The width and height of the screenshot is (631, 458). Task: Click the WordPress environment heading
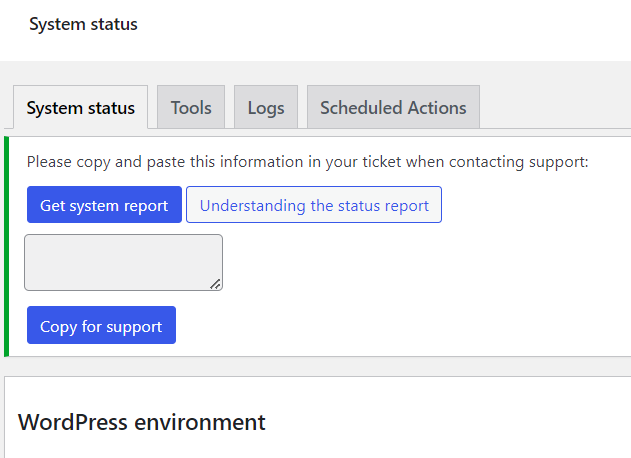pyautogui.click(x=142, y=422)
